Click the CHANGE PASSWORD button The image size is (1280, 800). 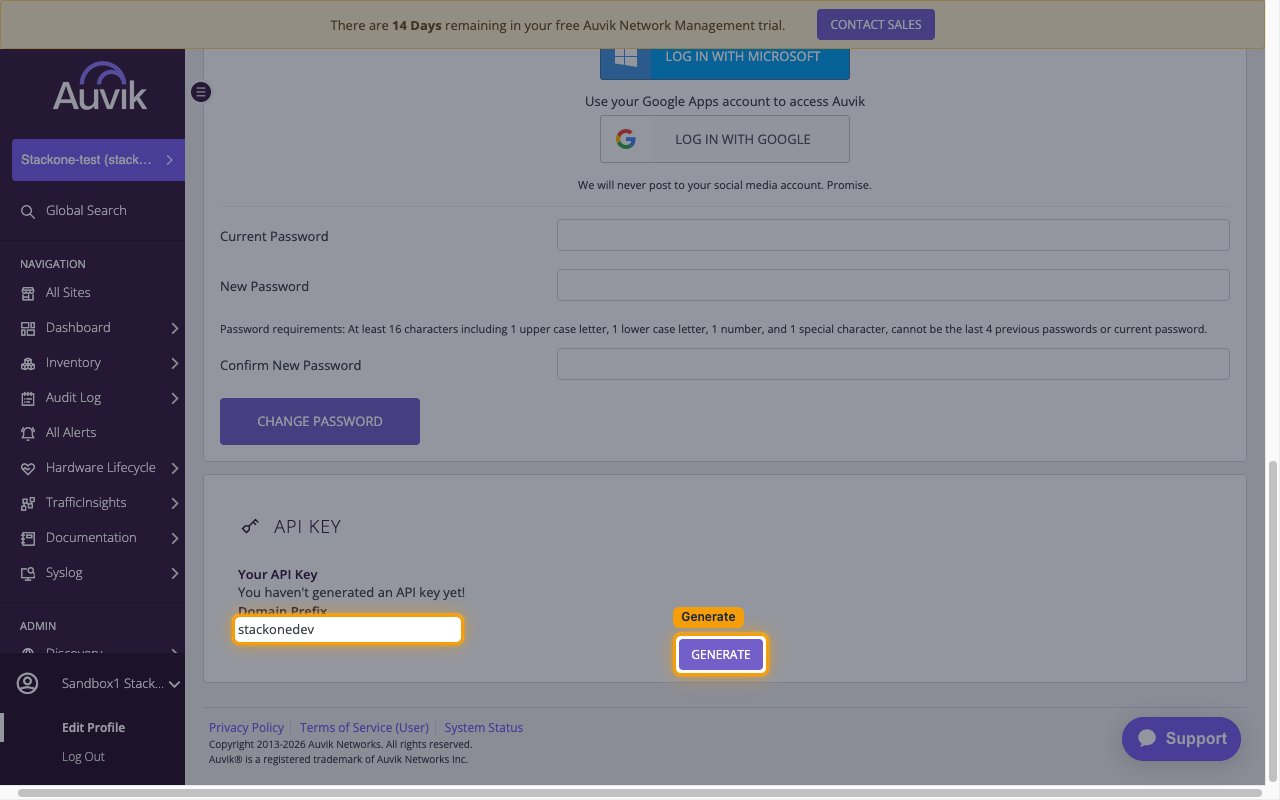[x=320, y=421]
